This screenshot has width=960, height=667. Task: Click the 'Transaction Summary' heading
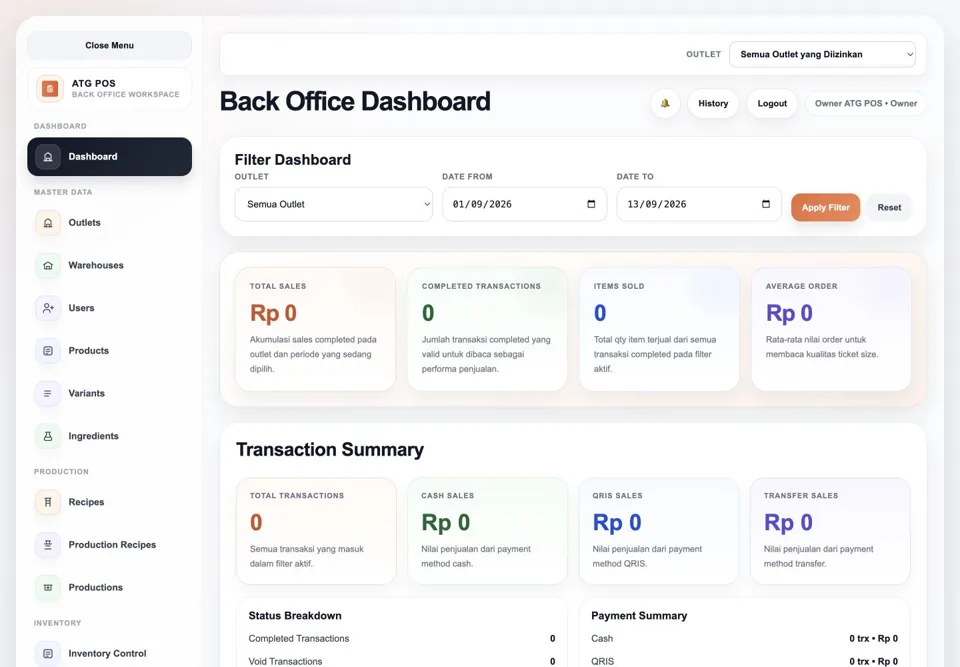(330, 450)
